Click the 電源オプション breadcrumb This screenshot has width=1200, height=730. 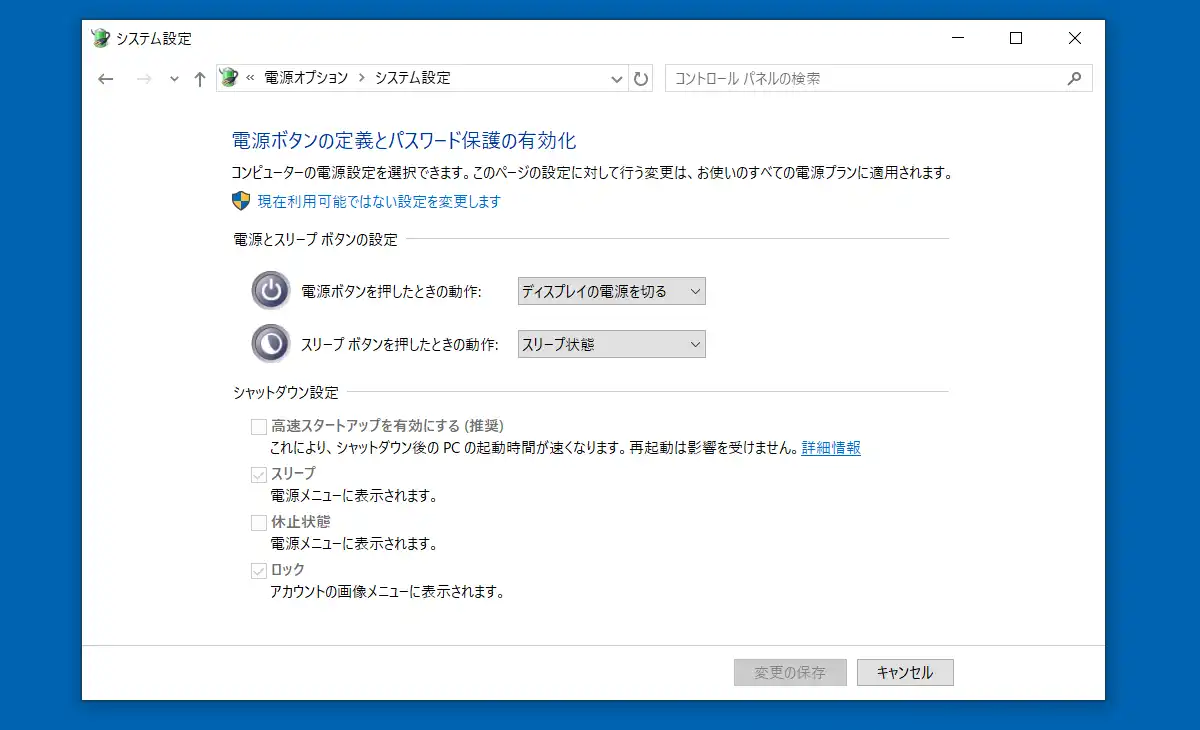pyautogui.click(x=306, y=78)
